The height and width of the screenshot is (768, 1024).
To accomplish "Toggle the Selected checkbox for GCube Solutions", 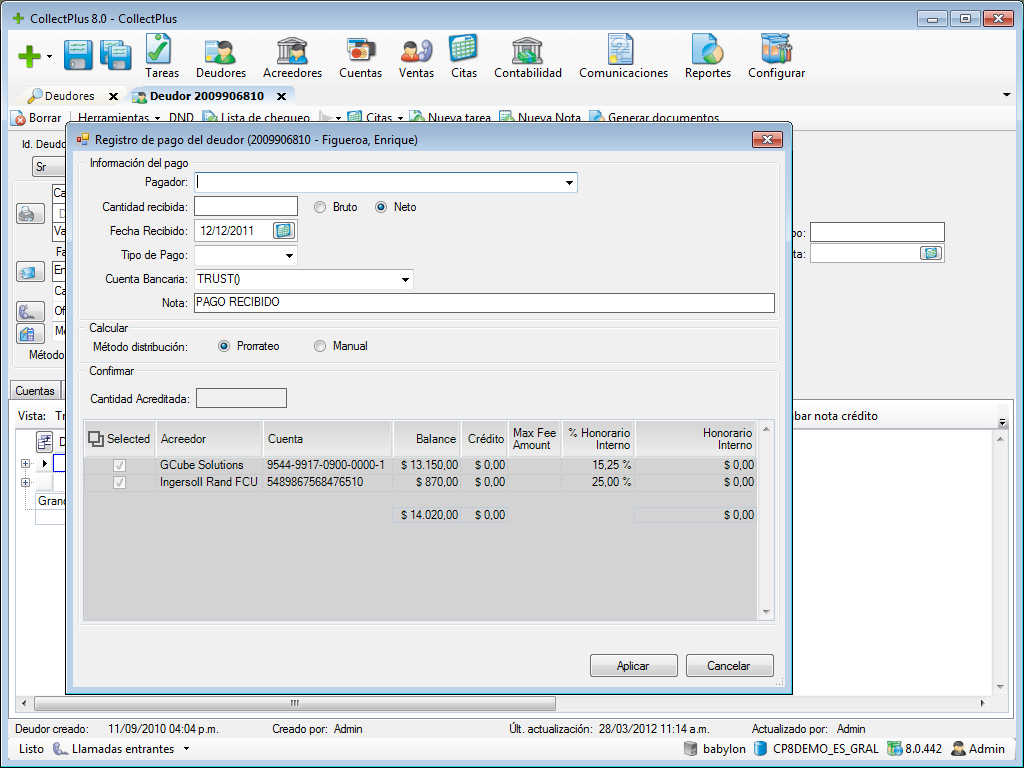I will [118, 464].
